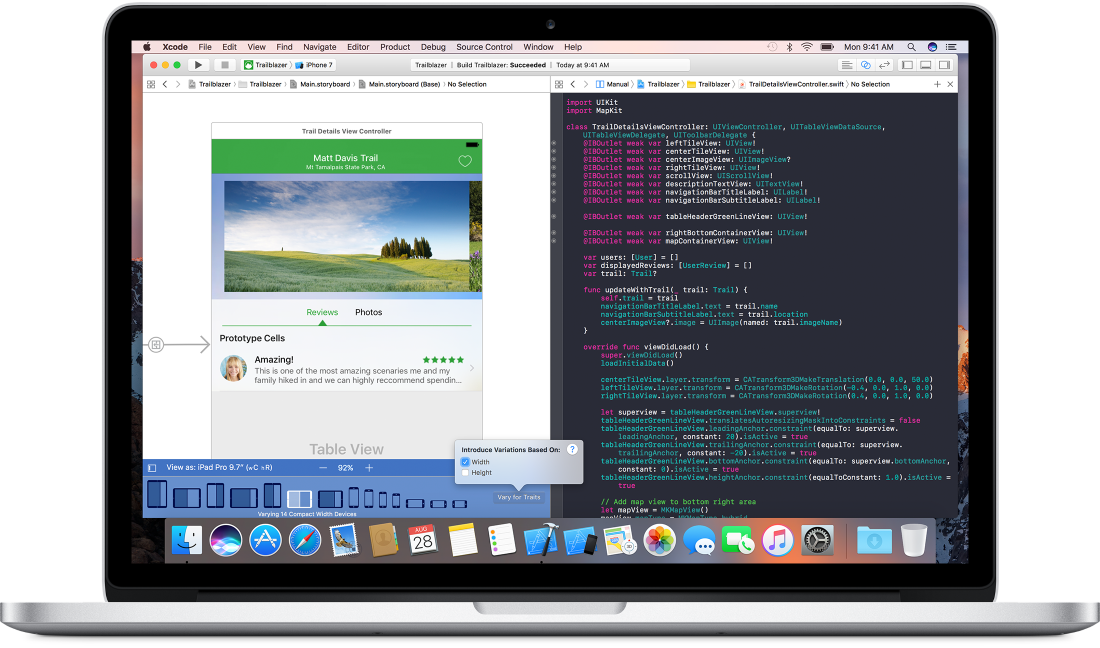Click the Run (play) button in Xcode toolbar
The width and height of the screenshot is (1100, 648).
coord(199,65)
